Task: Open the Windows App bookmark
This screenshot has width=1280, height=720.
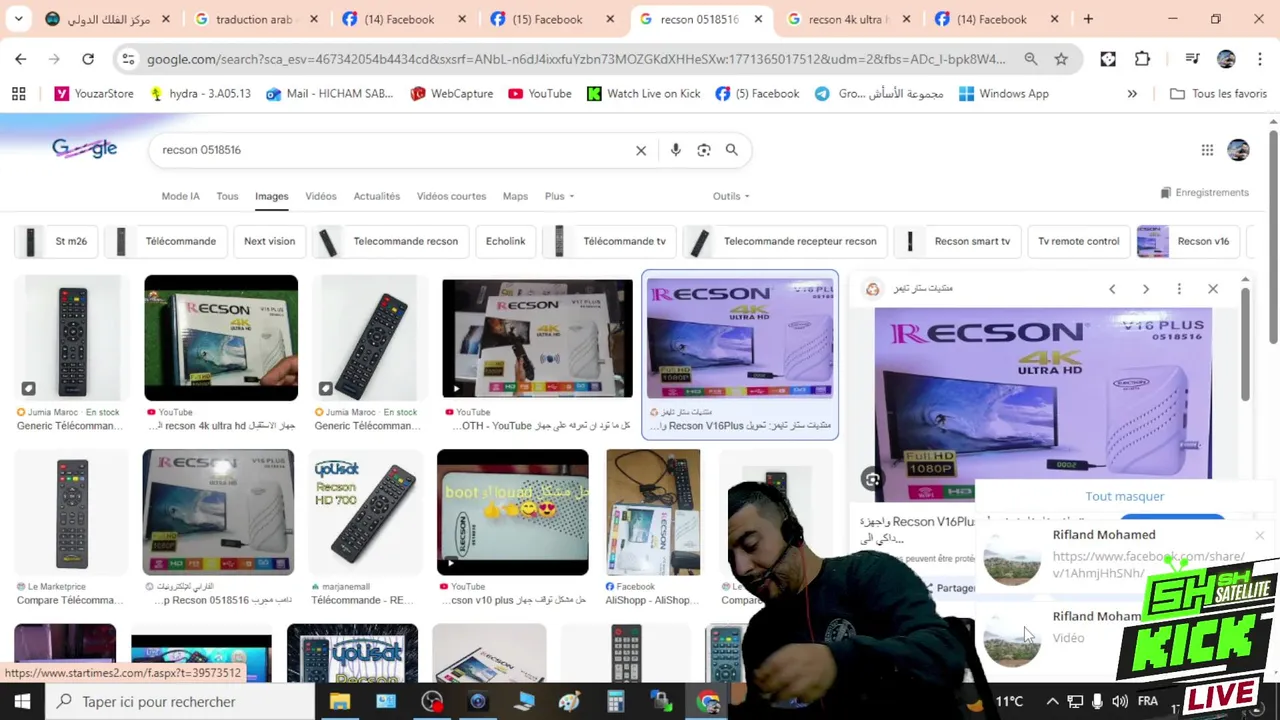Action: [1003, 94]
